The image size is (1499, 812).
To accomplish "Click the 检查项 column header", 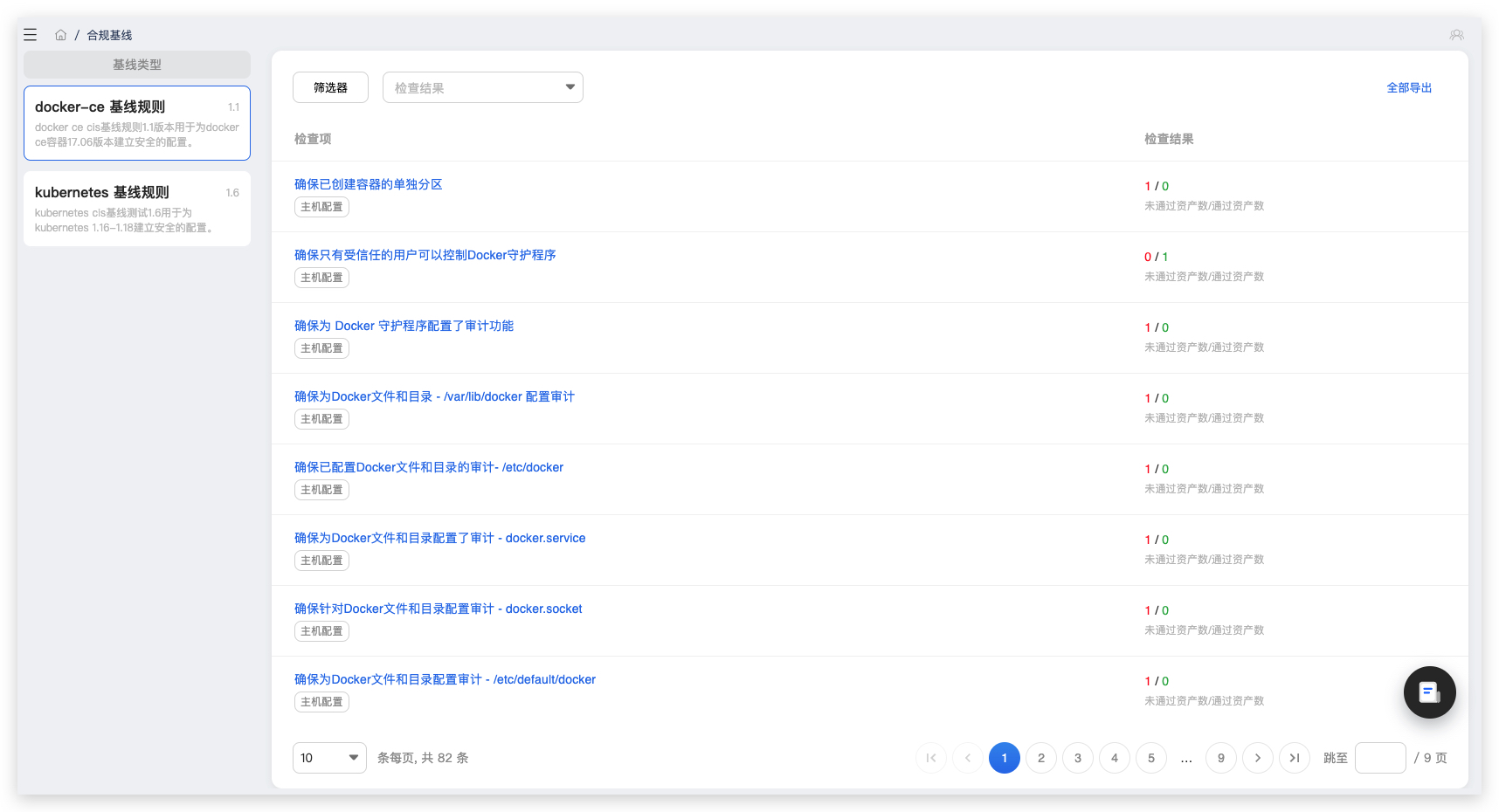I will (313, 139).
